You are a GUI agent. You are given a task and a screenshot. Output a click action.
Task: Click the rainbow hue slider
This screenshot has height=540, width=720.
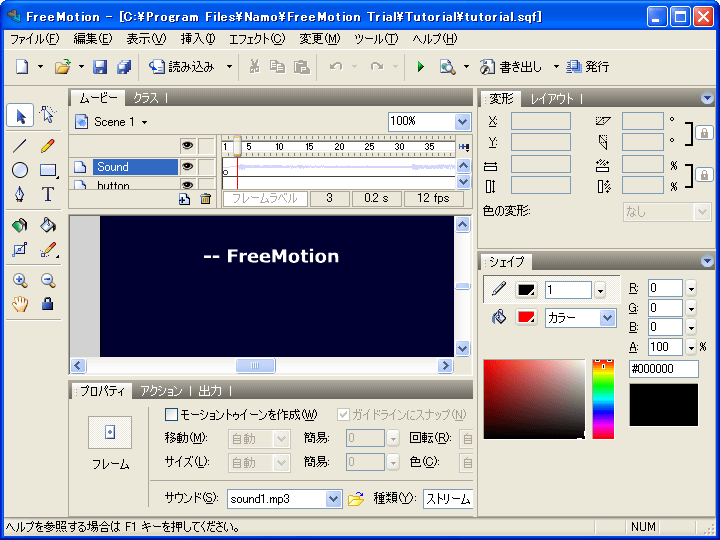pos(603,399)
